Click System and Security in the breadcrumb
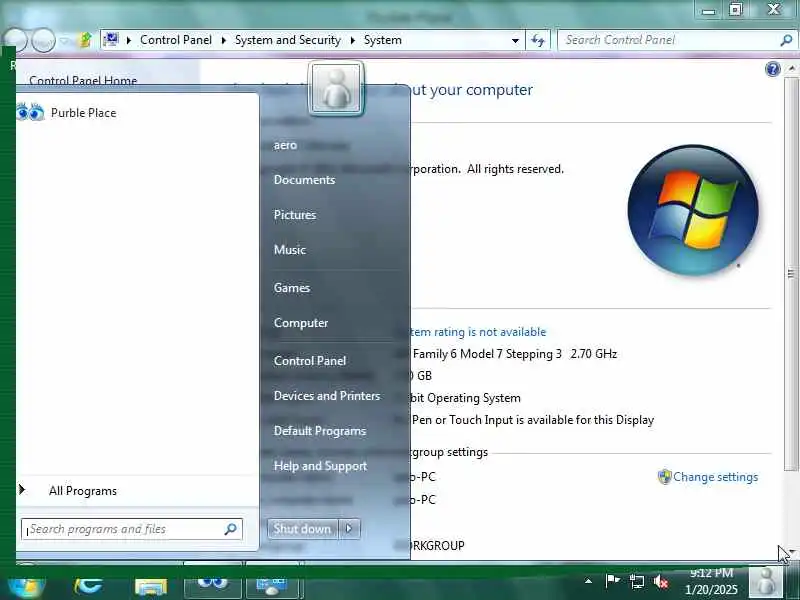This screenshot has height=600, width=800. (x=288, y=40)
